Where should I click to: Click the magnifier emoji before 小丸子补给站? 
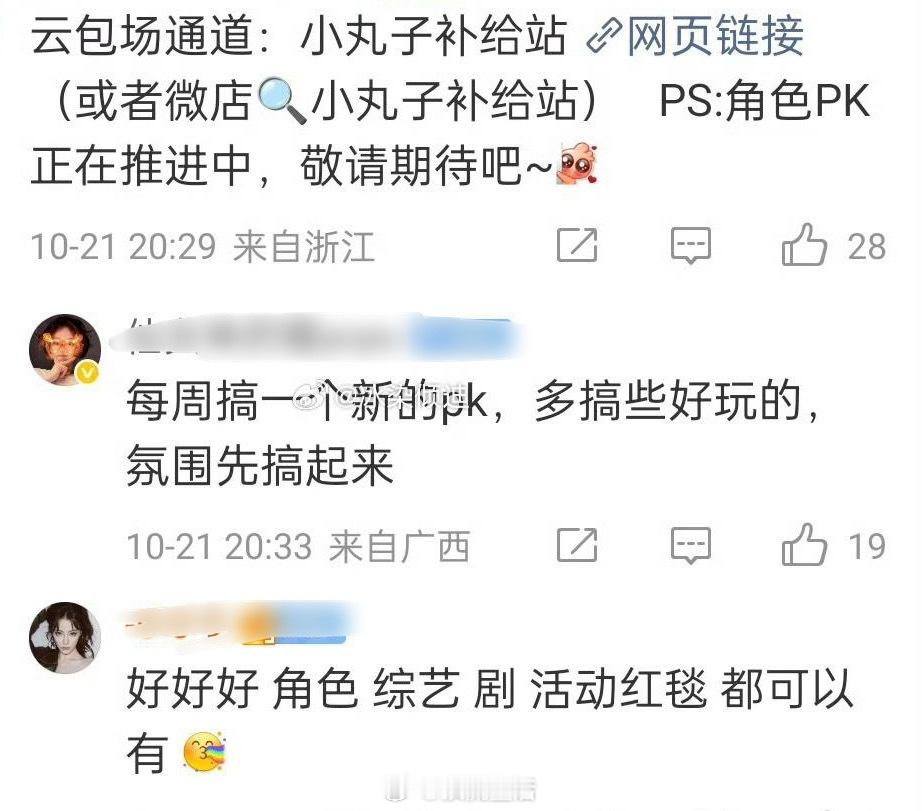pyautogui.click(x=282, y=102)
